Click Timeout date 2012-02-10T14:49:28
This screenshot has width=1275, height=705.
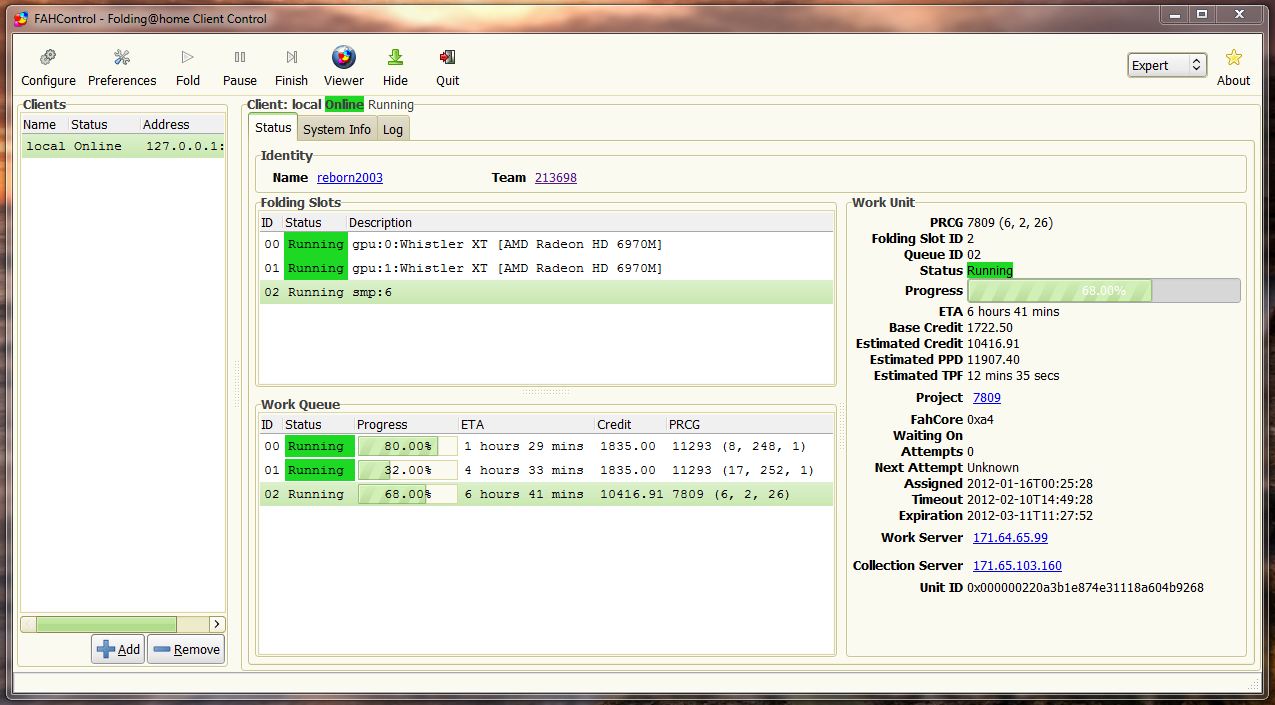[1030, 499]
